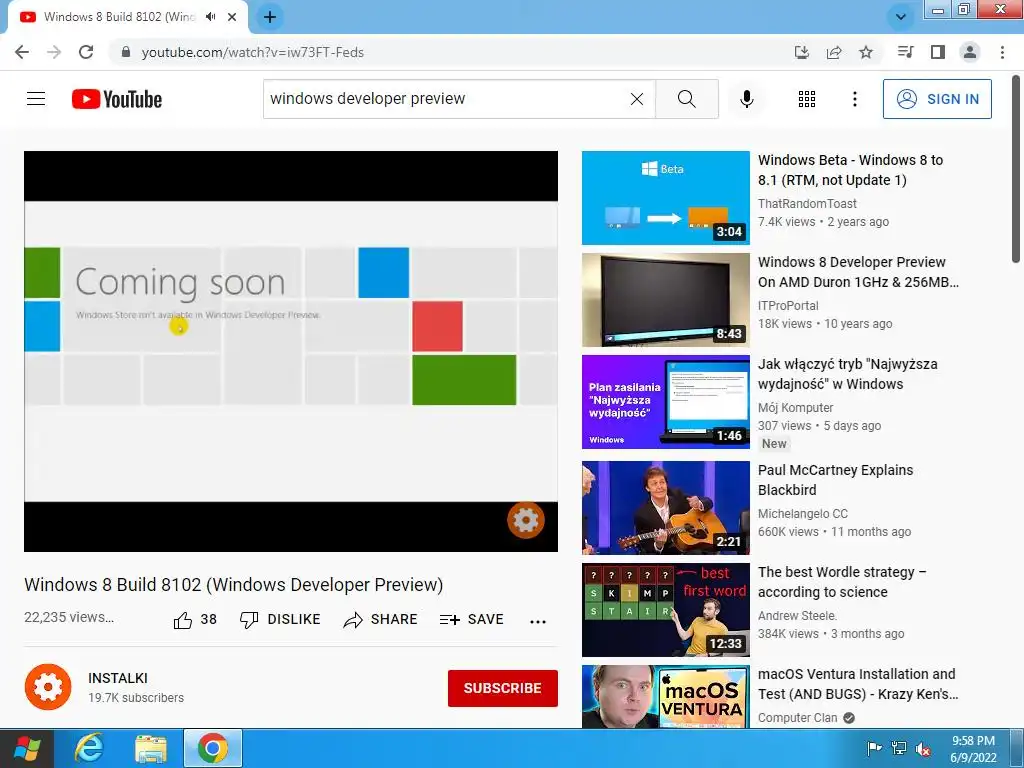Start voice search with microphone icon

[746, 99]
